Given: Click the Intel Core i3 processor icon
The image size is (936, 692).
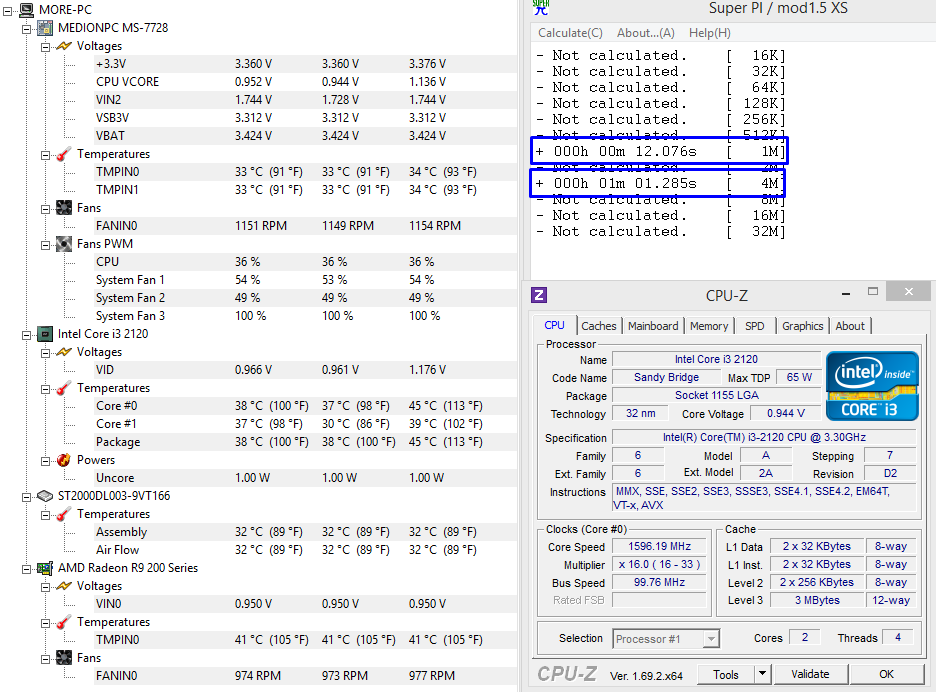Looking at the screenshot, I should (x=45, y=334).
